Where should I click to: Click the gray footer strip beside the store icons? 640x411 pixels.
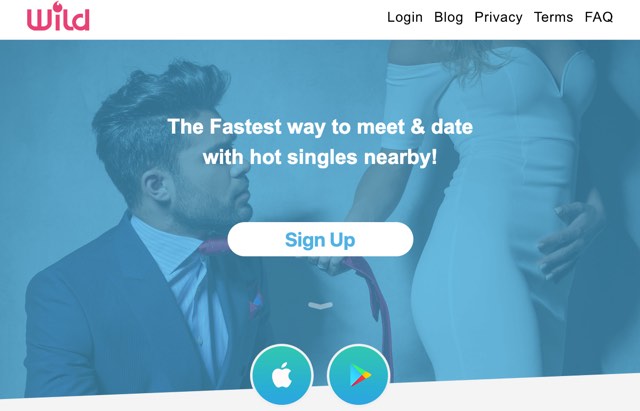tap(514, 394)
